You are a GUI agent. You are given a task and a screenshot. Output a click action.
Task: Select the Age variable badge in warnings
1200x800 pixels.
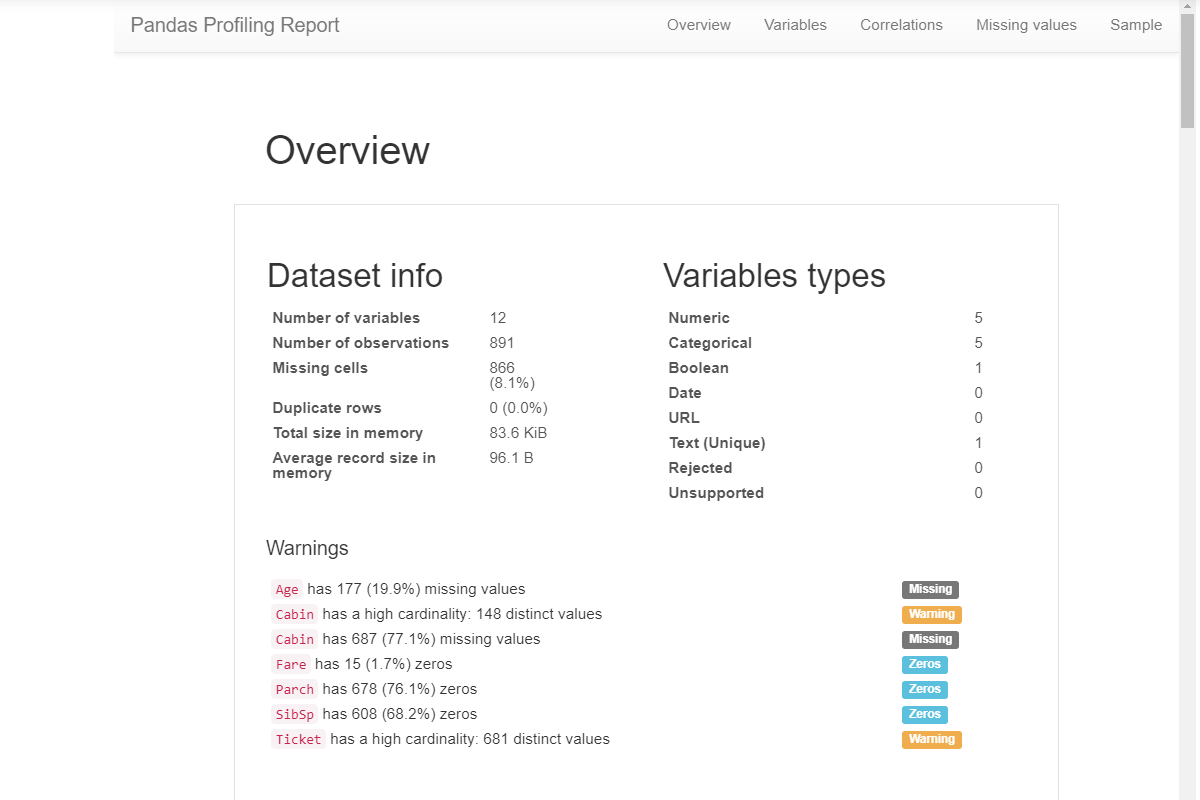click(x=287, y=589)
